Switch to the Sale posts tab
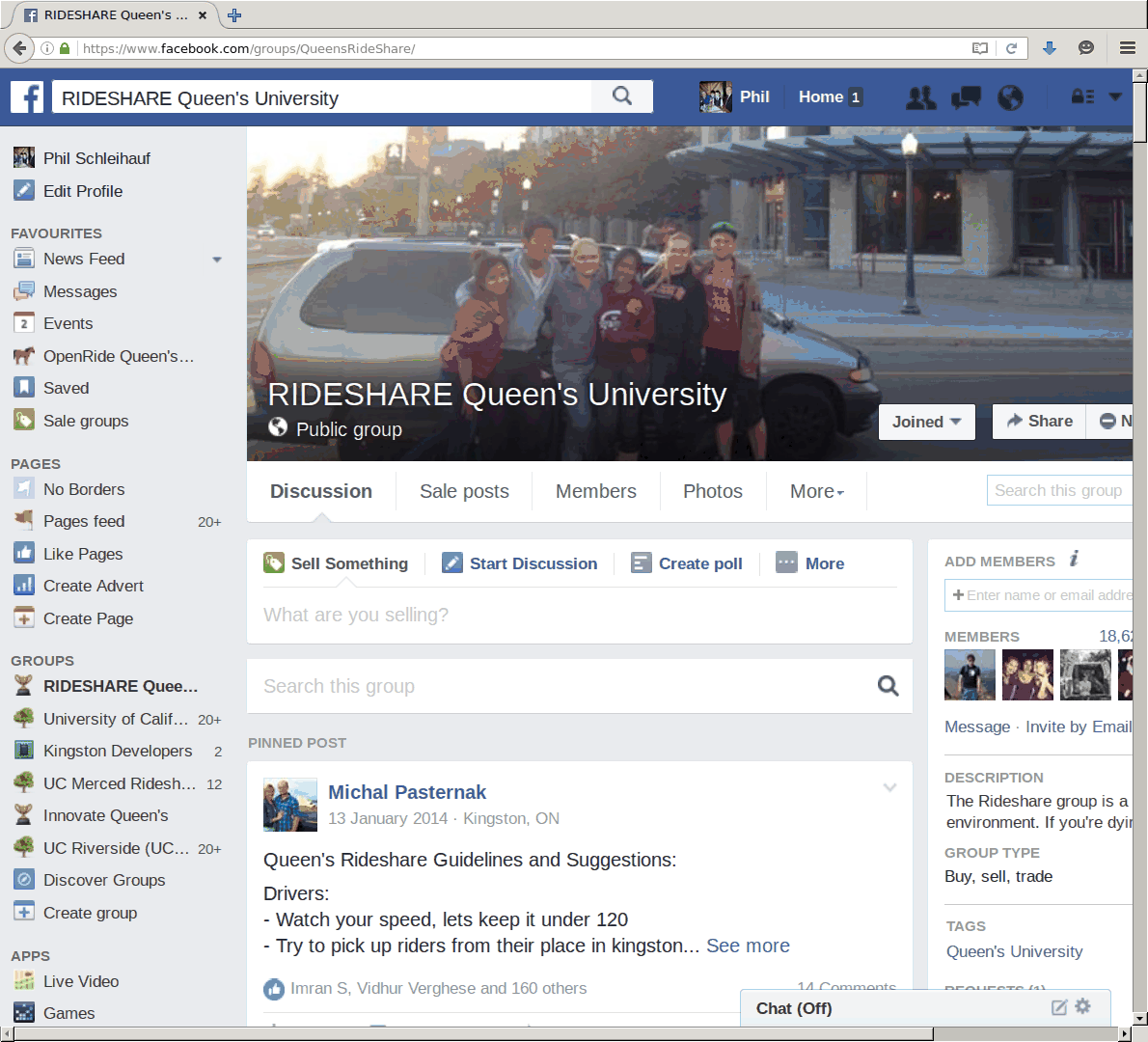 click(464, 491)
